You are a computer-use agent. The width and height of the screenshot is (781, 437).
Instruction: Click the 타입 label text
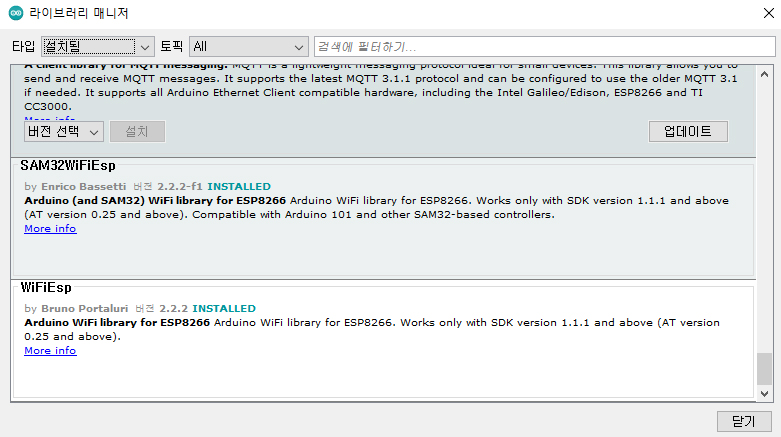click(23, 47)
